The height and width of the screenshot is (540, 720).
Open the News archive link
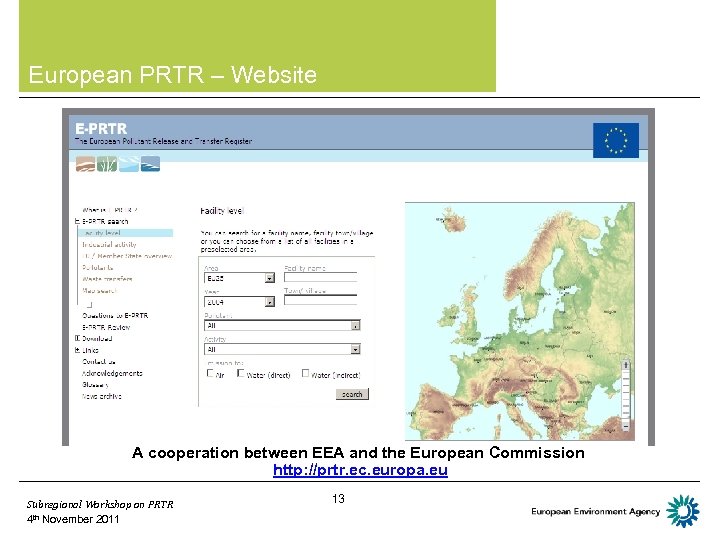[x=101, y=396]
